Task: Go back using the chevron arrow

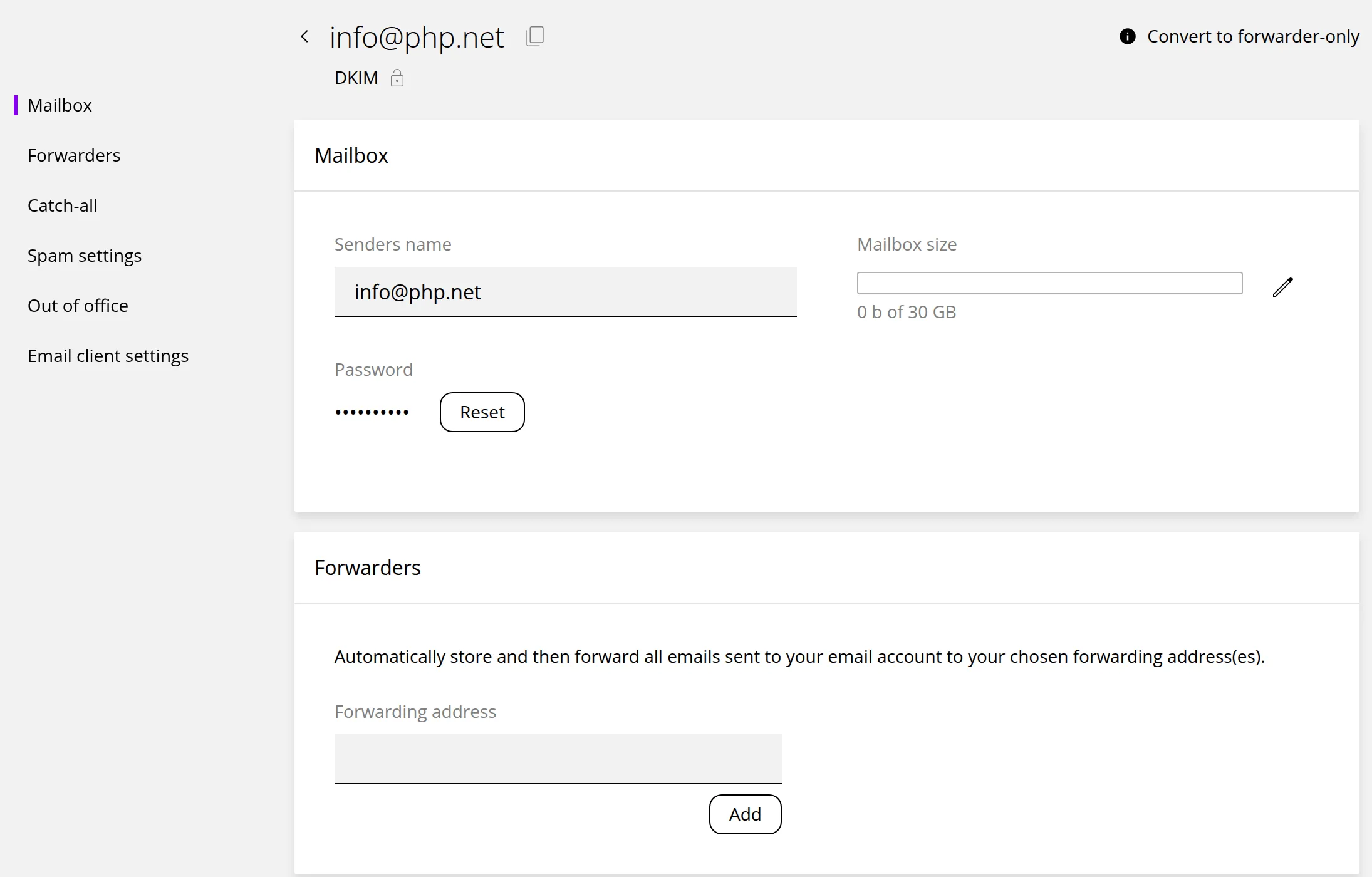Action: pyautogui.click(x=304, y=37)
